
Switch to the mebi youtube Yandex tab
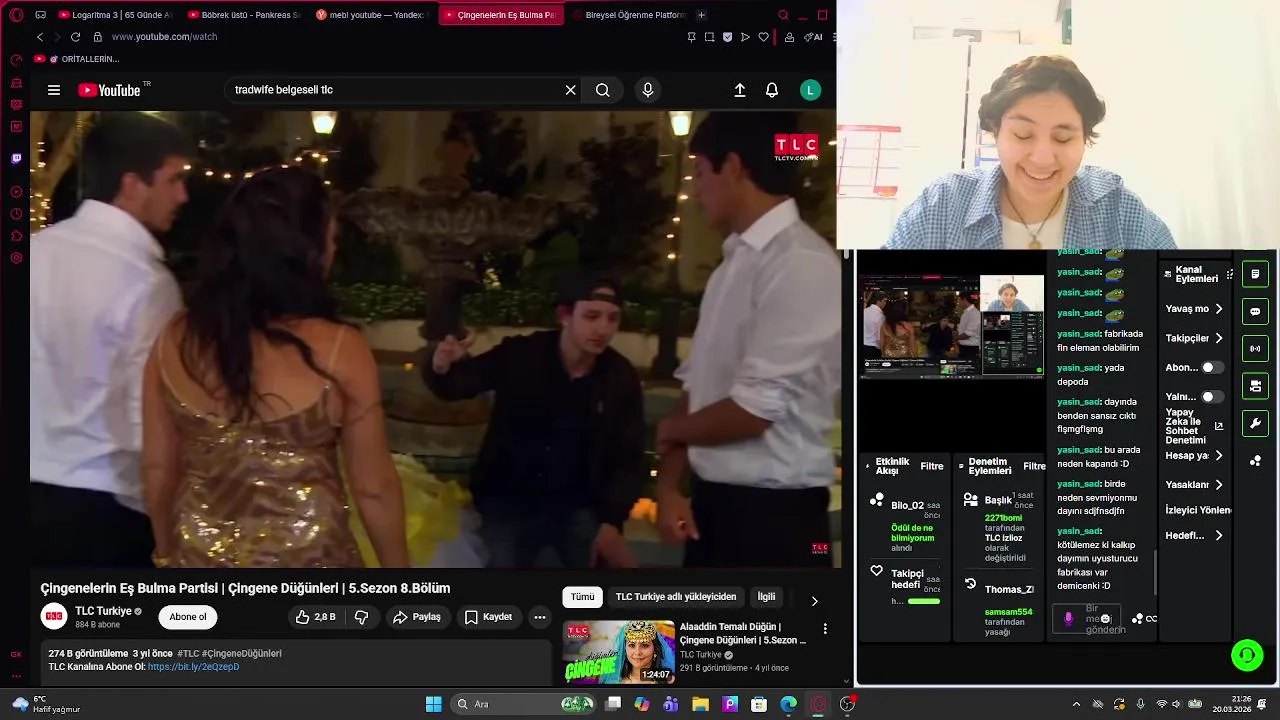372,15
